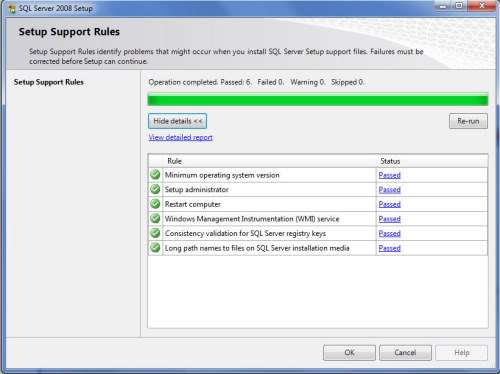Open the View detailed report link
The height and width of the screenshot is (374, 500).
[x=180, y=137]
